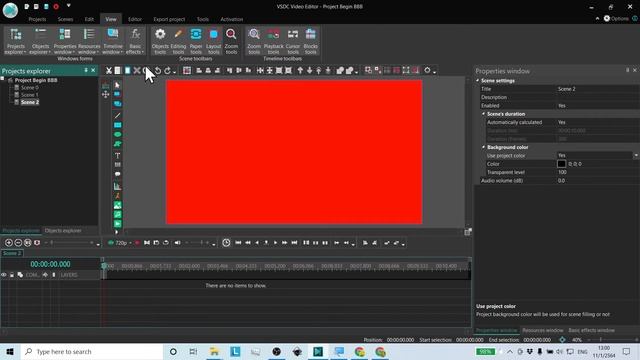Click the Cut scissors icon
Screen dimensions: 640x360
pos(109,71)
